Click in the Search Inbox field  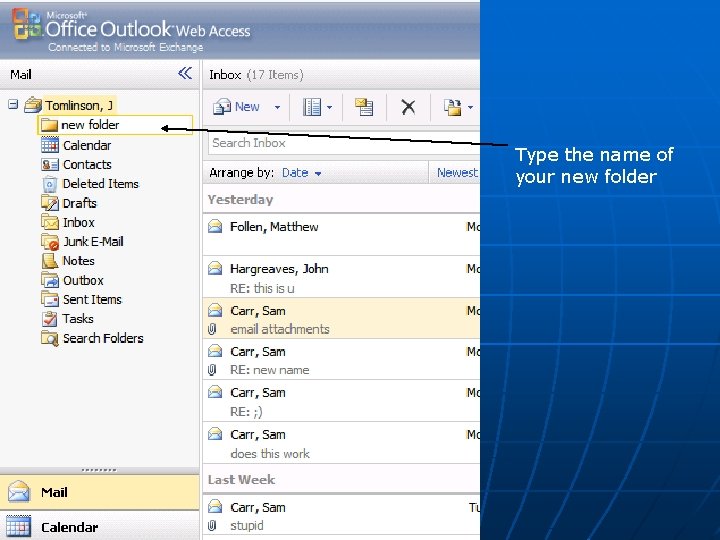(x=343, y=143)
